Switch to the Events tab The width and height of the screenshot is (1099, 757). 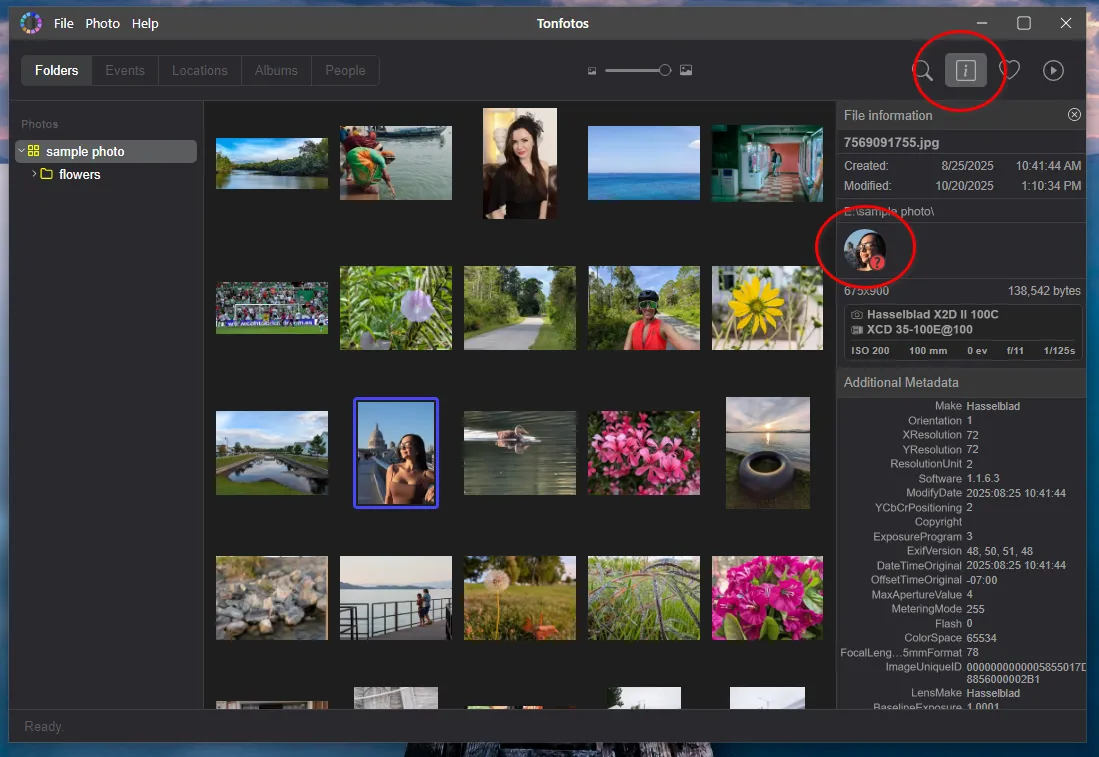(125, 71)
